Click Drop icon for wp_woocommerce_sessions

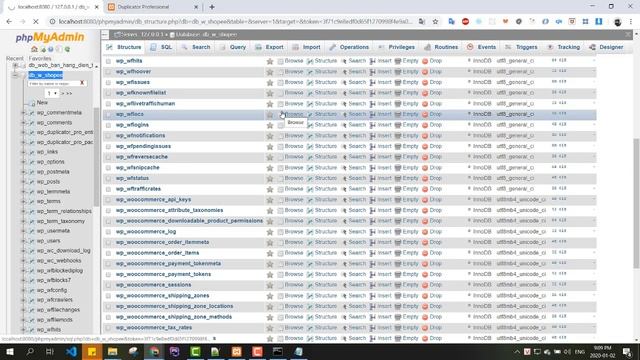coord(425,285)
